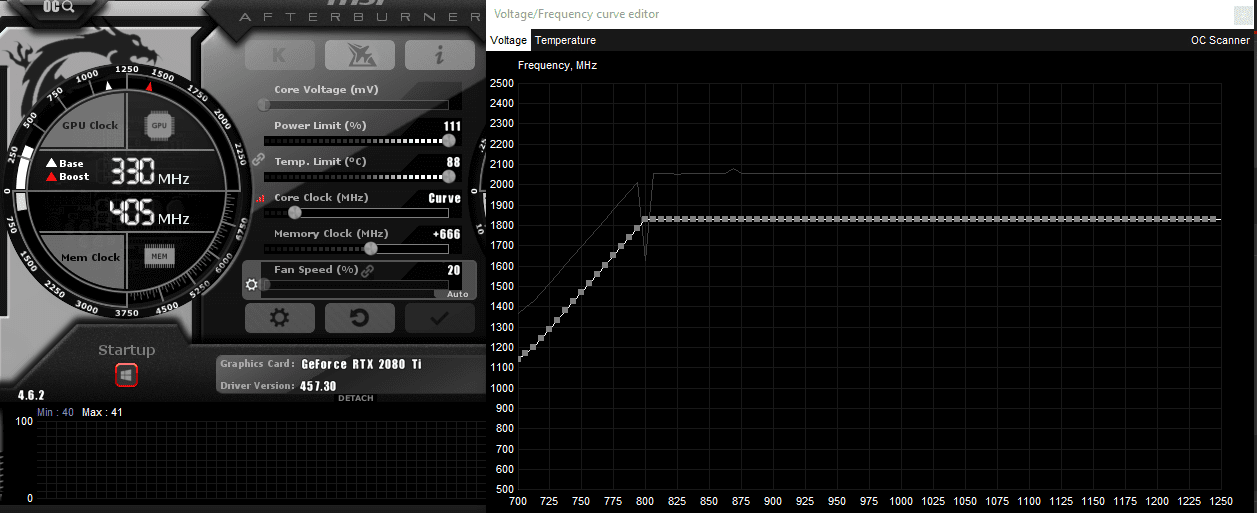Click the Power Limit value 111

[x=452, y=126]
